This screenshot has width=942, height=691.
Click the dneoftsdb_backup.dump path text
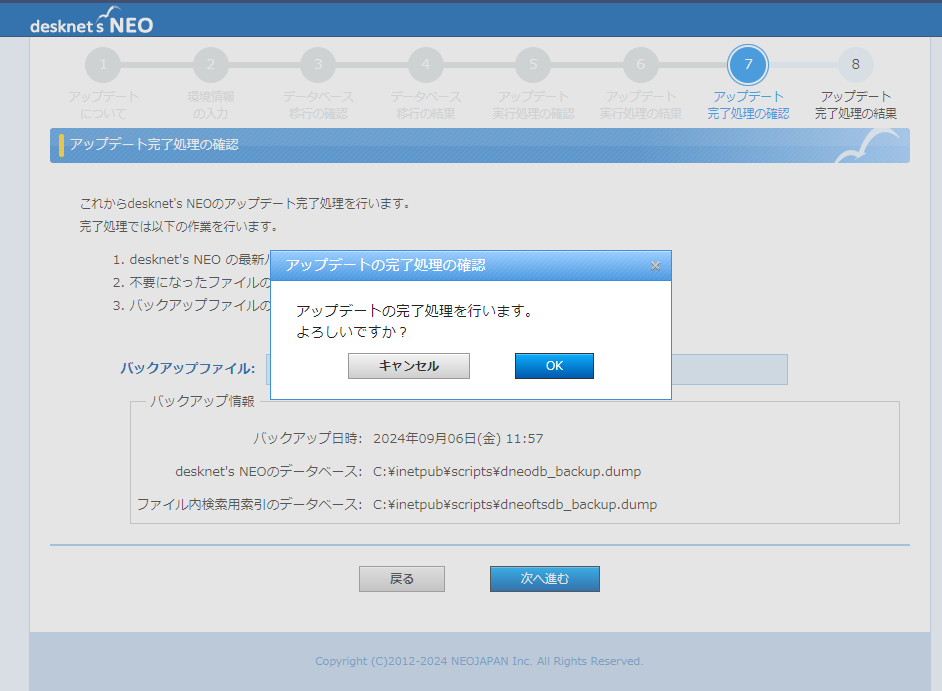pyautogui.click(x=515, y=504)
